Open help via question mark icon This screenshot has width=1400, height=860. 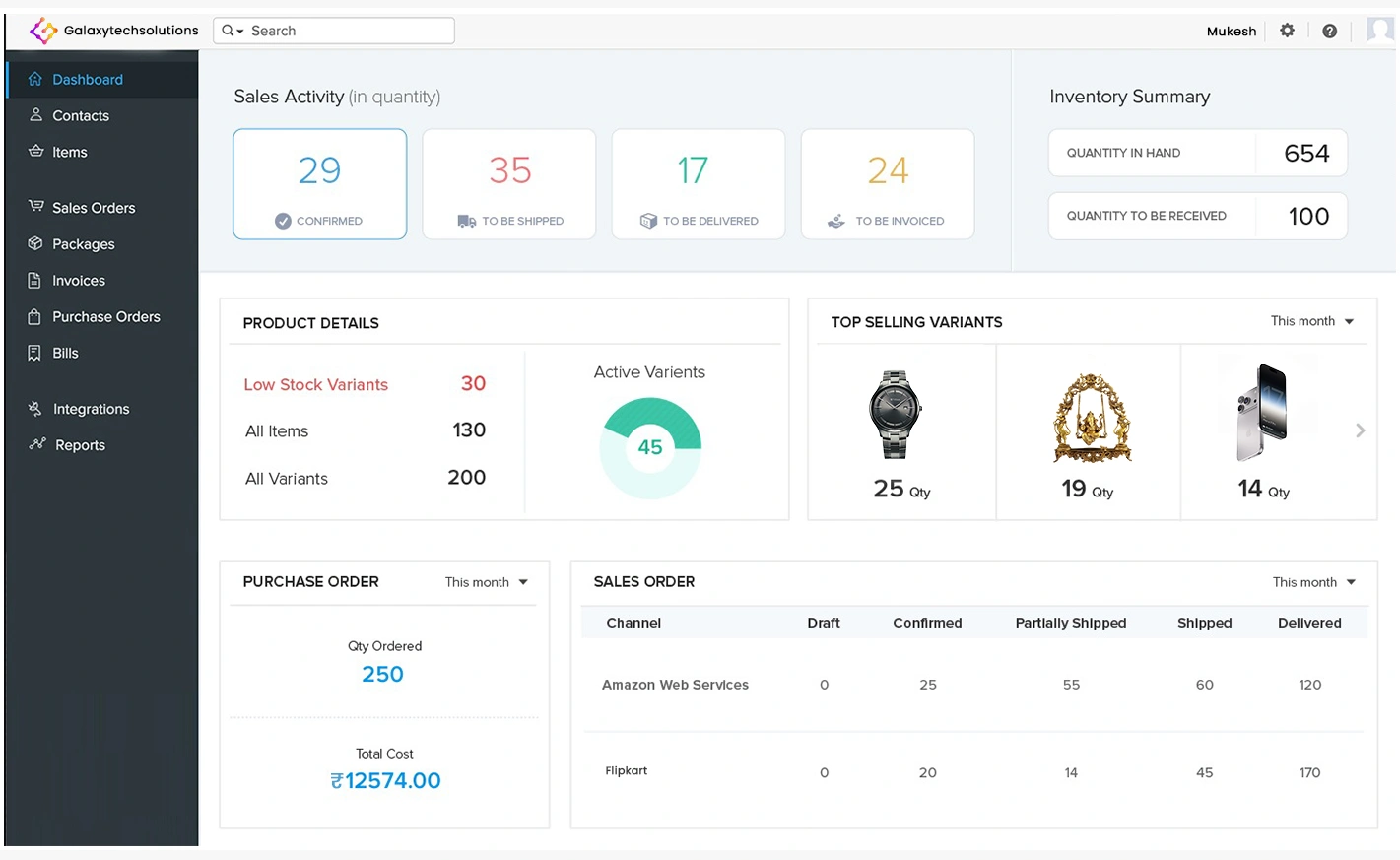click(x=1329, y=31)
